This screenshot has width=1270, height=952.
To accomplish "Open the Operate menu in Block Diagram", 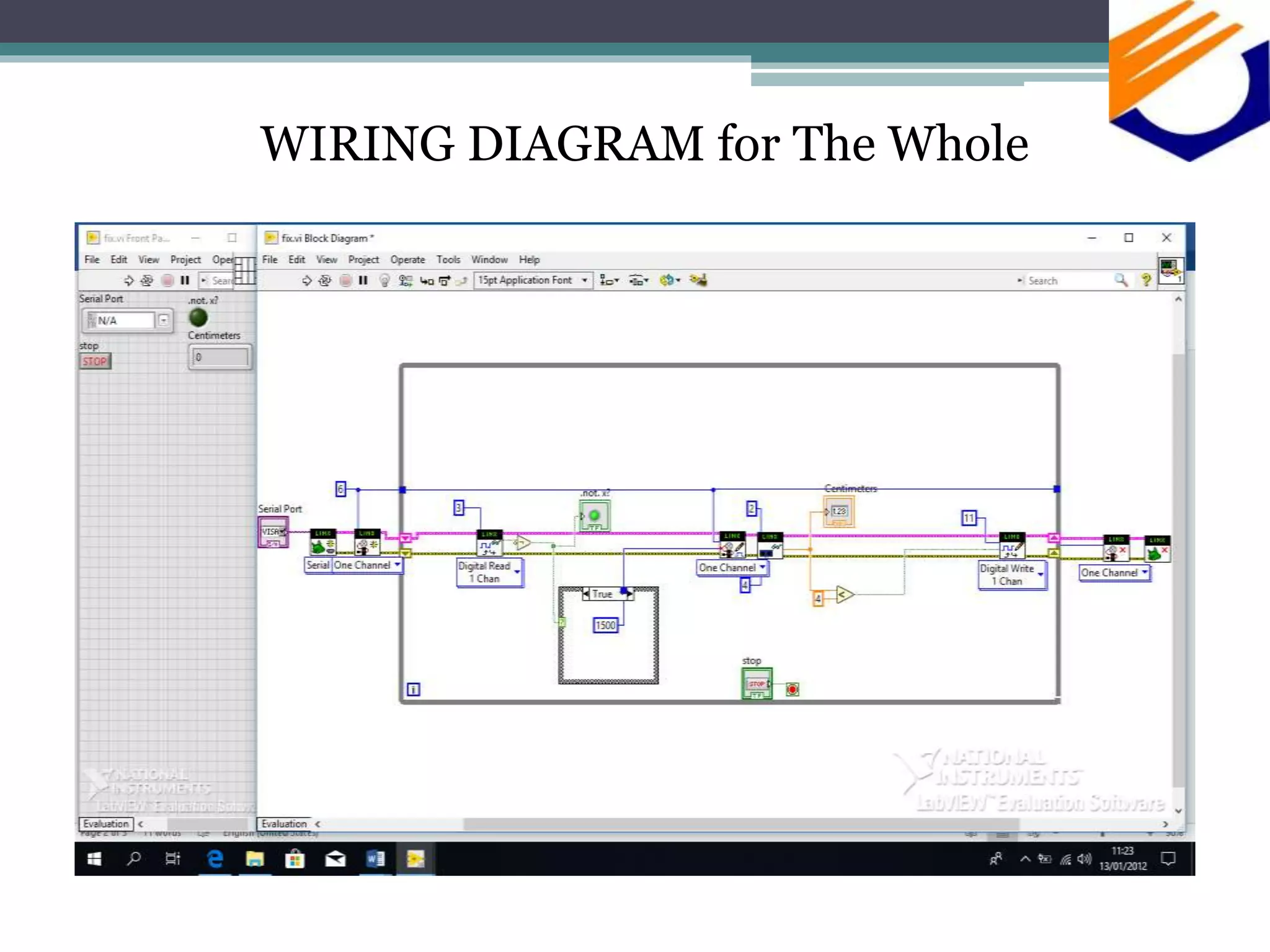I will pos(407,260).
